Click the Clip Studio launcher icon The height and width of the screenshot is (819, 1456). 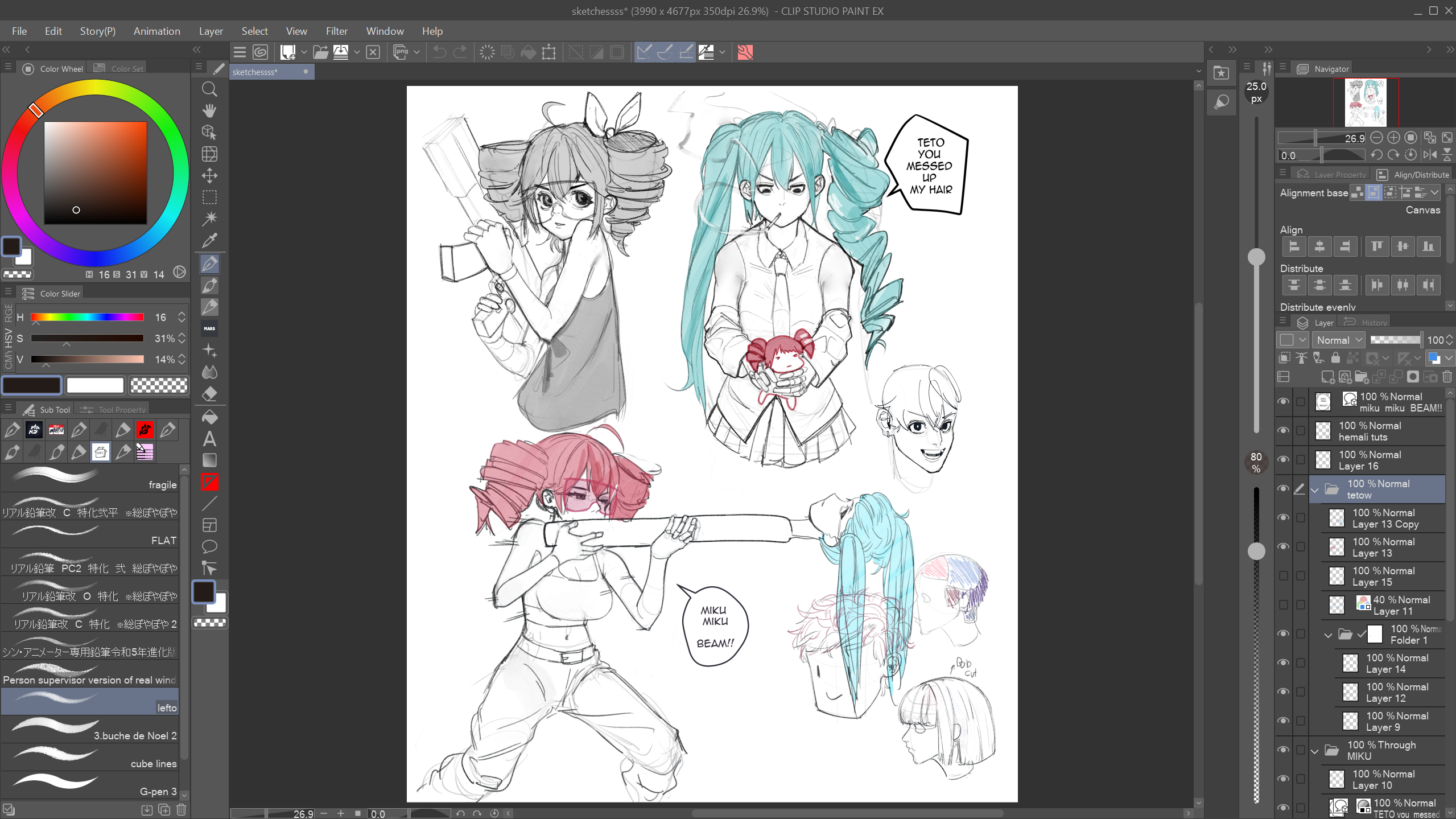tap(260, 52)
